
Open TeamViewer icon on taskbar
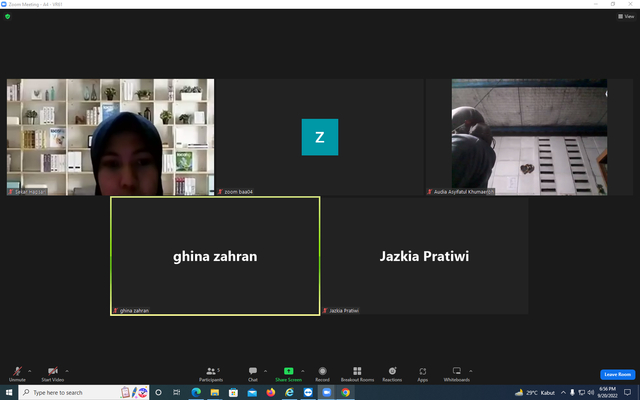[x=308, y=392]
